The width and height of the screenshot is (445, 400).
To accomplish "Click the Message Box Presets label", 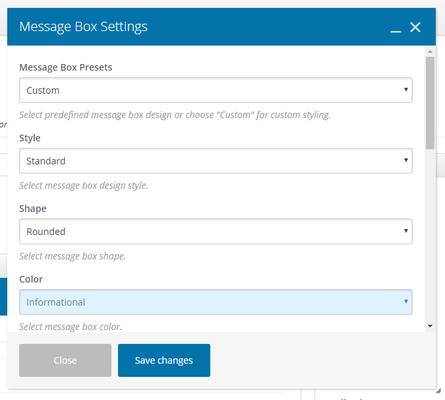I will click(66, 68).
